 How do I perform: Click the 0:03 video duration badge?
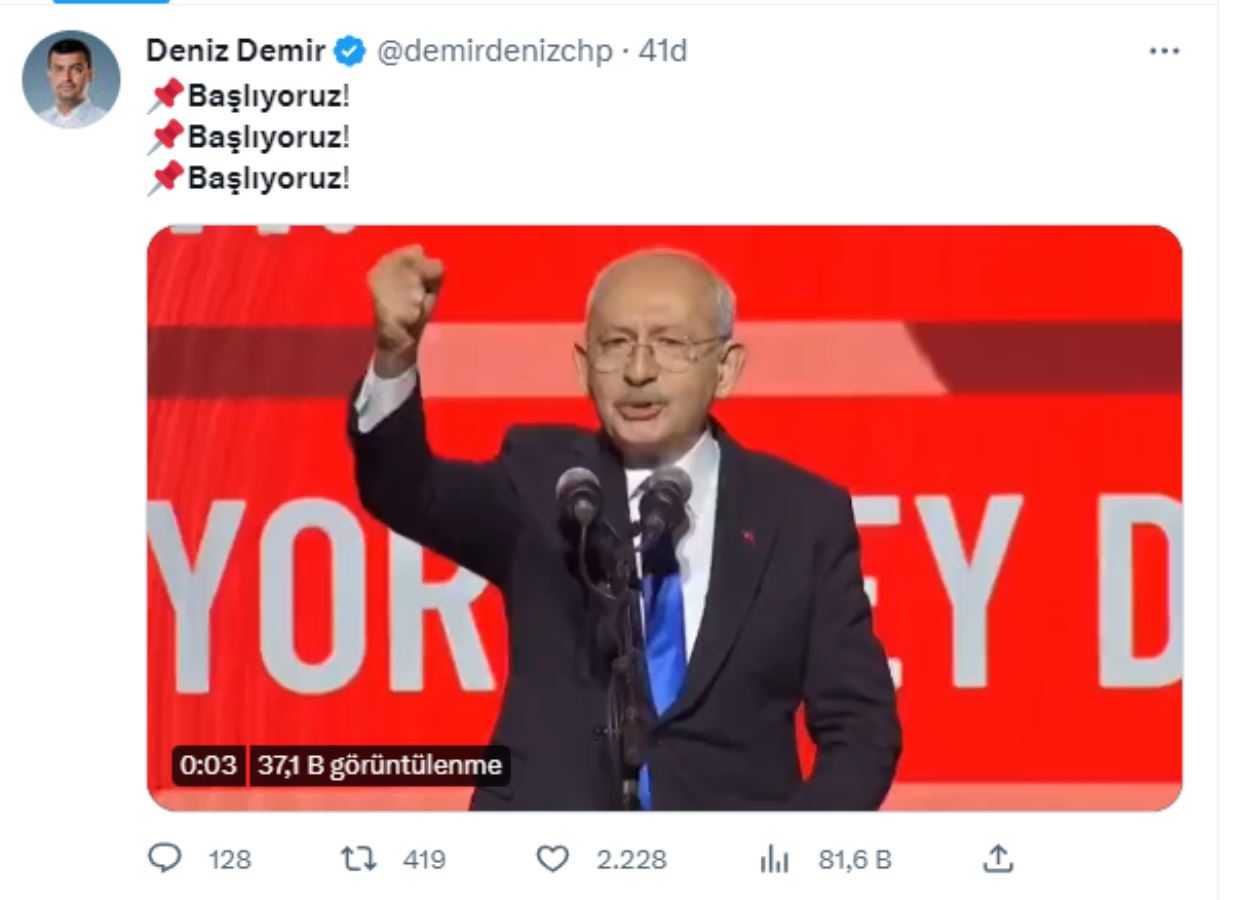[x=208, y=766]
